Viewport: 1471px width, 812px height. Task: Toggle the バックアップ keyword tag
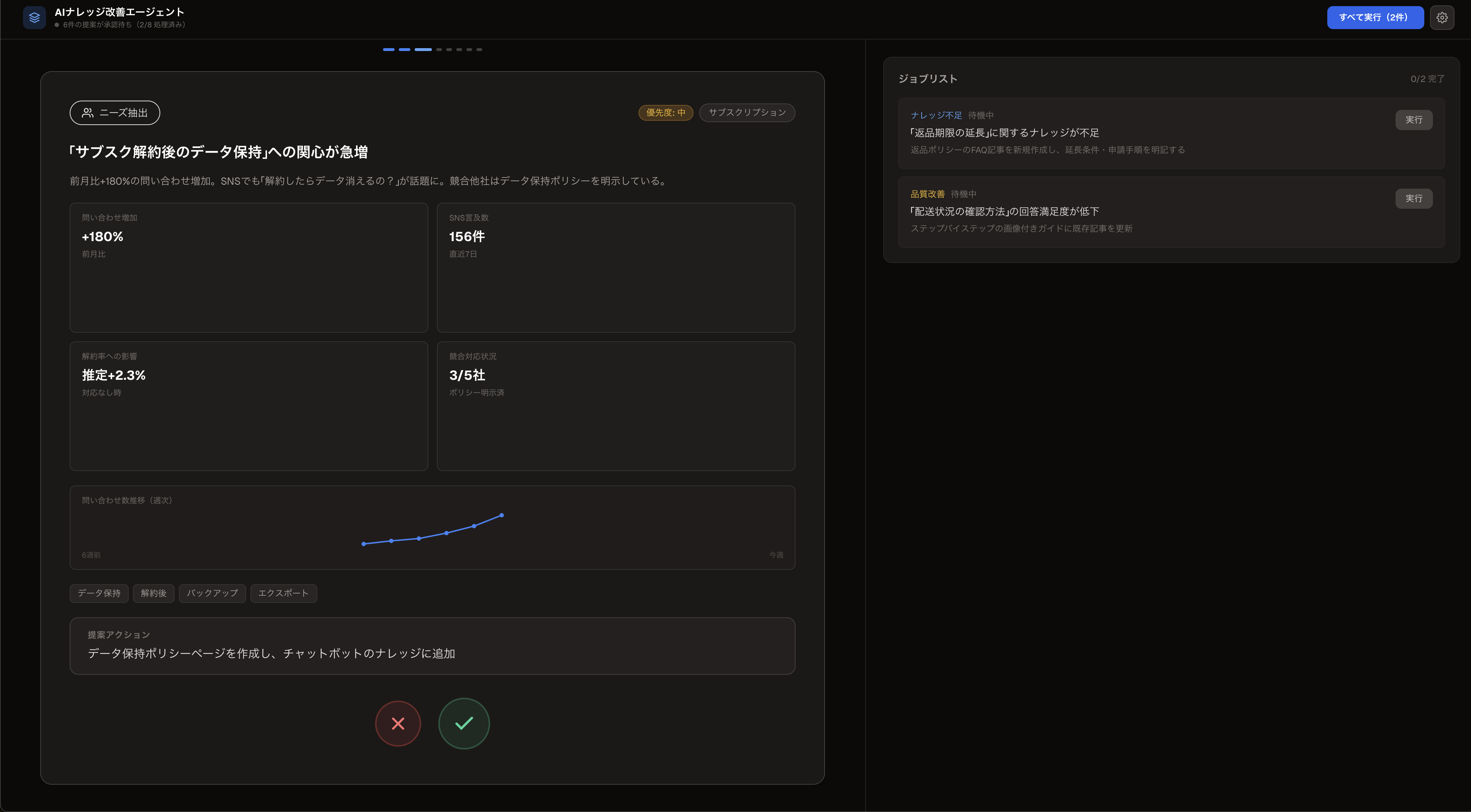(x=212, y=593)
